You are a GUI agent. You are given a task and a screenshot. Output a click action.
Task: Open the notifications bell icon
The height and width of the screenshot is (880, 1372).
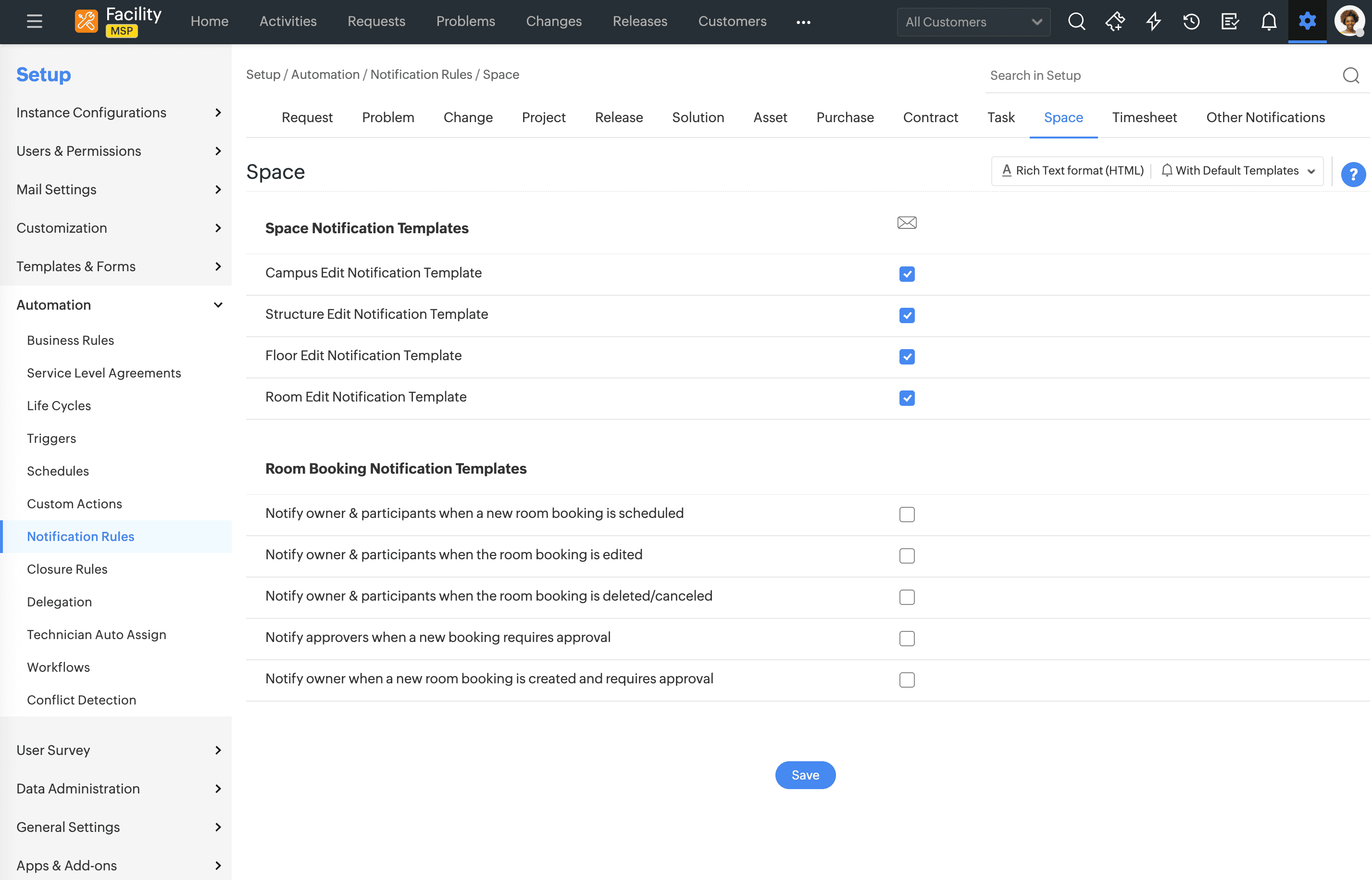click(1269, 22)
